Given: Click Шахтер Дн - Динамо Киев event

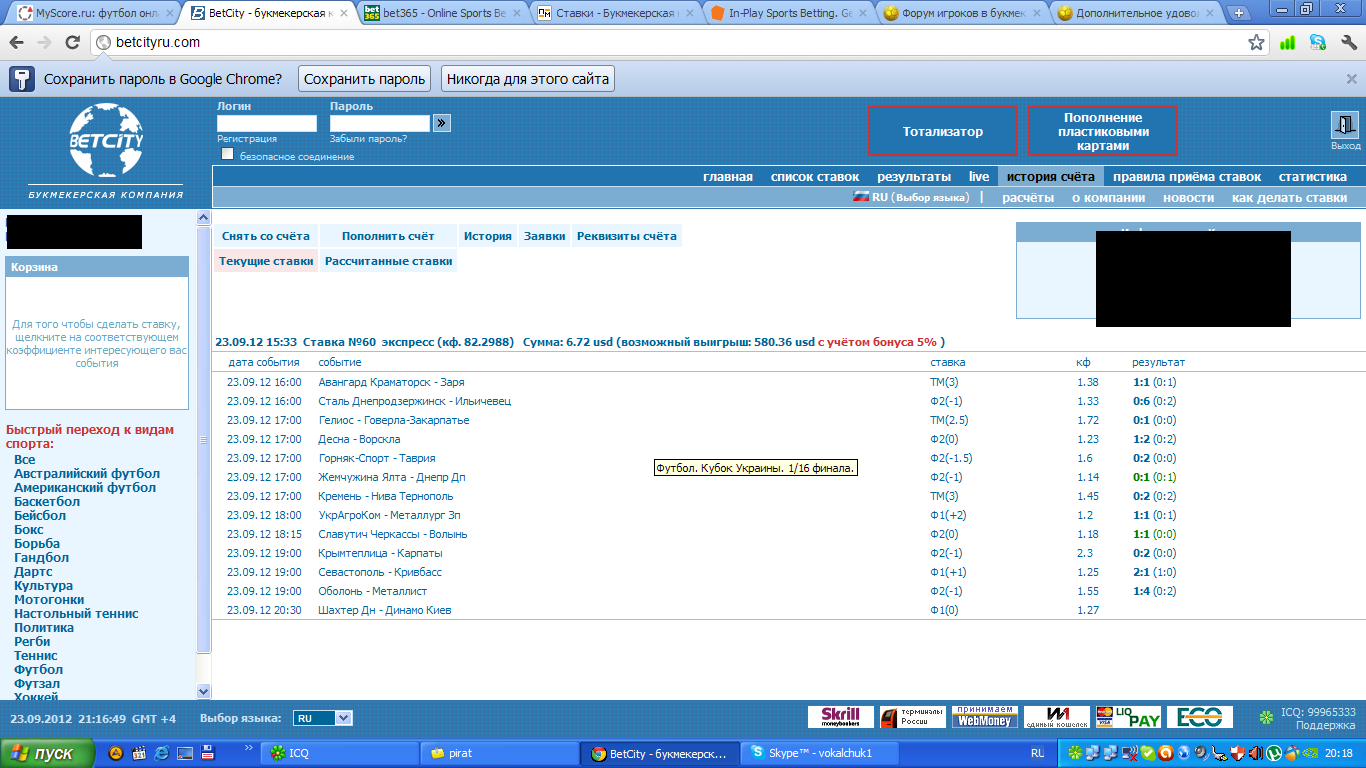Looking at the screenshot, I should tap(385, 610).
